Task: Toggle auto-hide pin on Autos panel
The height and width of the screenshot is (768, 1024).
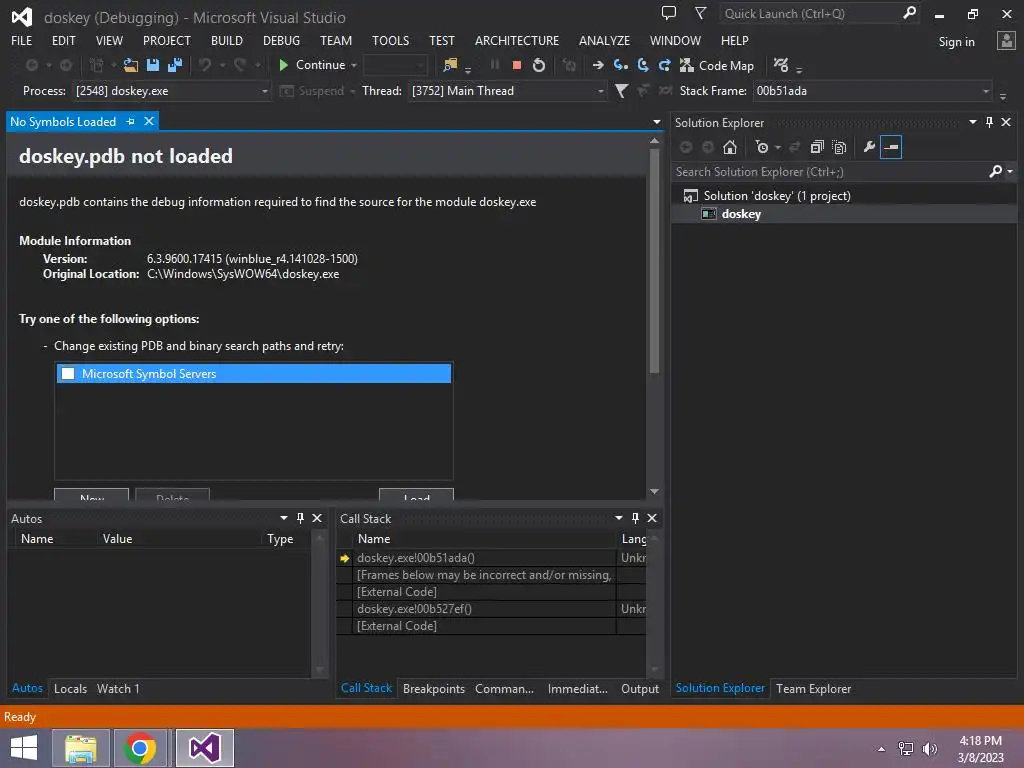Action: click(300, 518)
